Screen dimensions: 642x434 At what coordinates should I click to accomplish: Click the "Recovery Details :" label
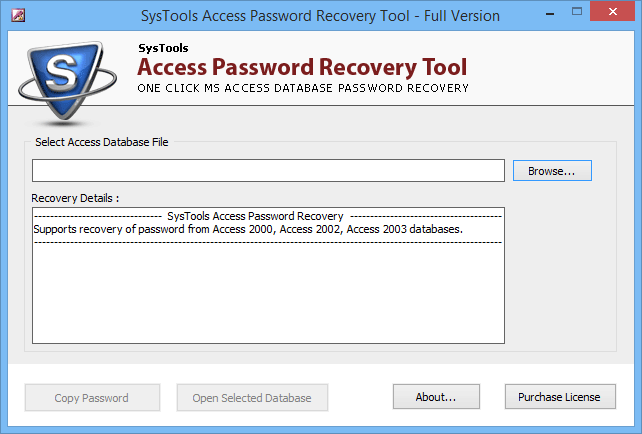[75, 198]
